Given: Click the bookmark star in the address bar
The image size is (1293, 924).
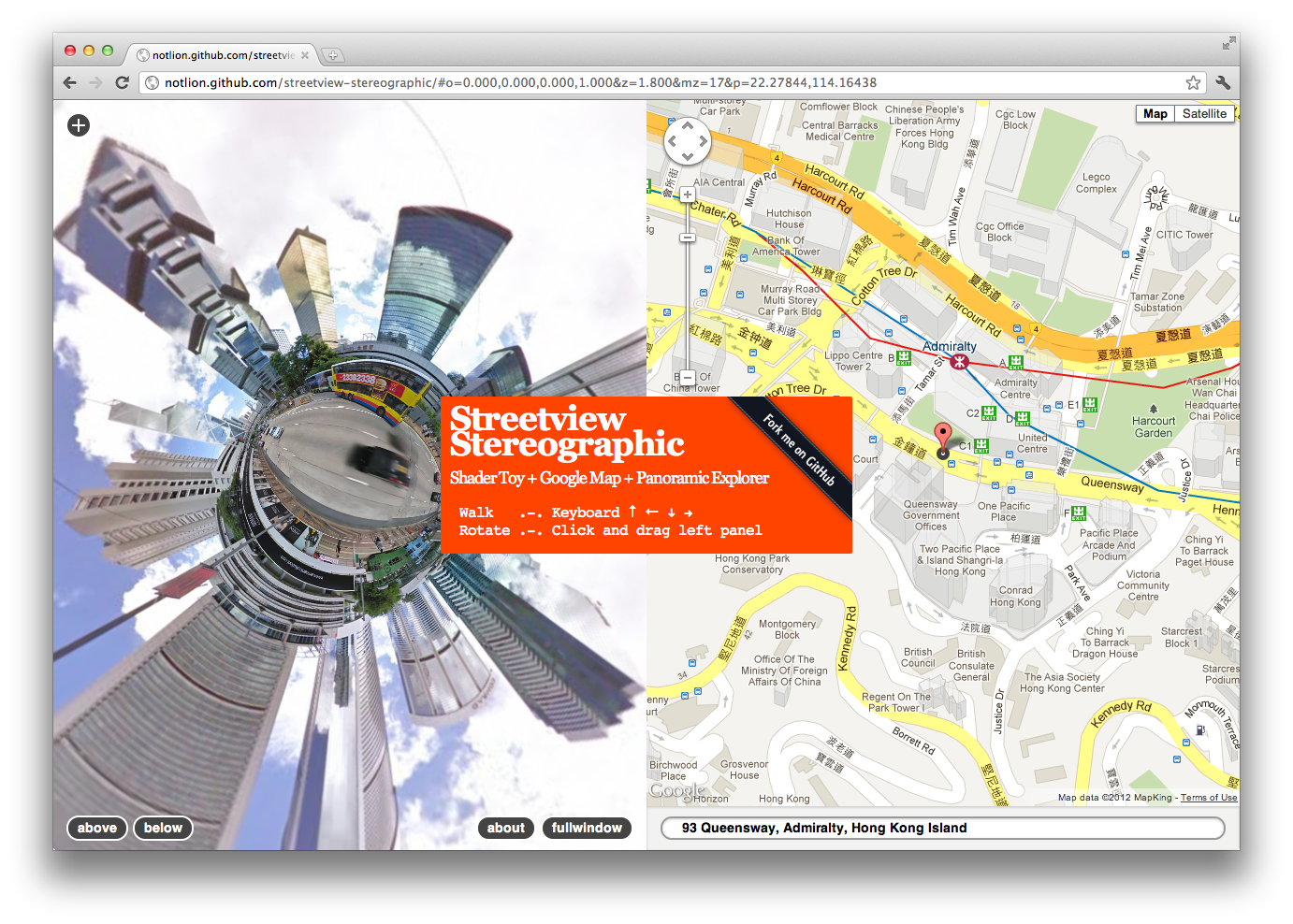Looking at the screenshot, I should [x=1194, y=82].
